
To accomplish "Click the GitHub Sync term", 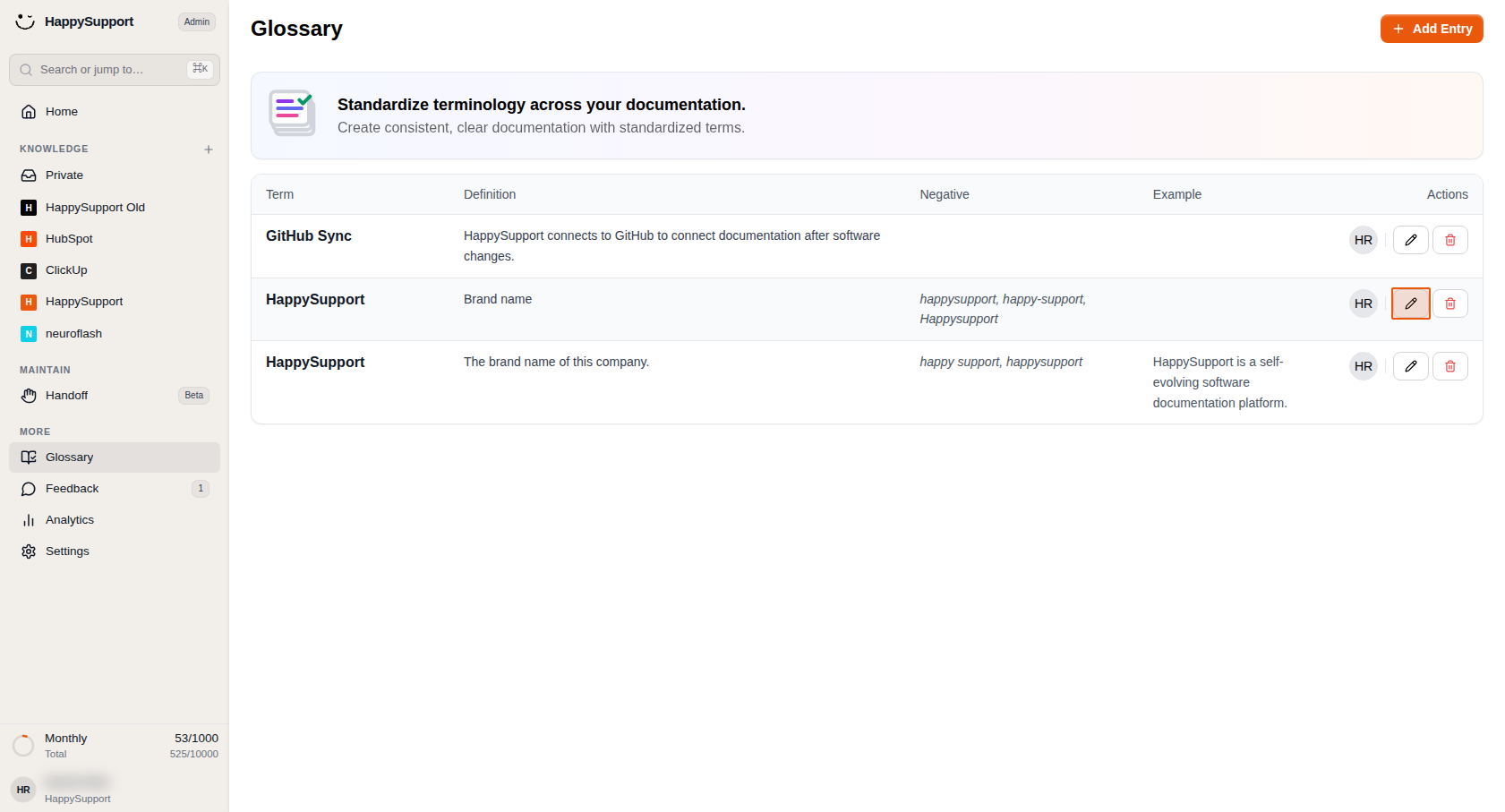I will [309, 236].
